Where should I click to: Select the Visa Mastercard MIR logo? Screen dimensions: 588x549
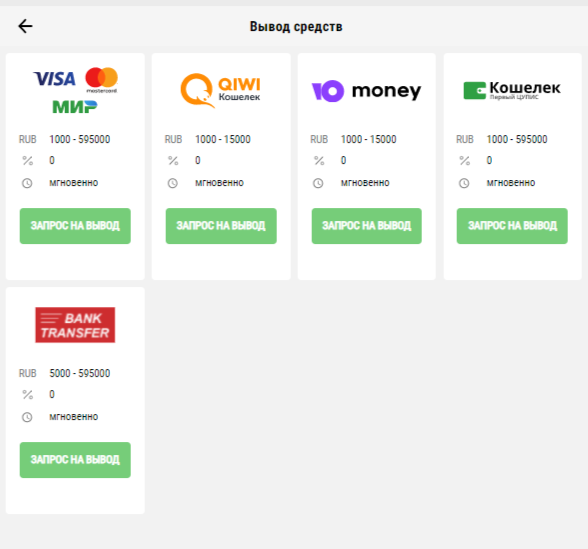tap(75, 90)
